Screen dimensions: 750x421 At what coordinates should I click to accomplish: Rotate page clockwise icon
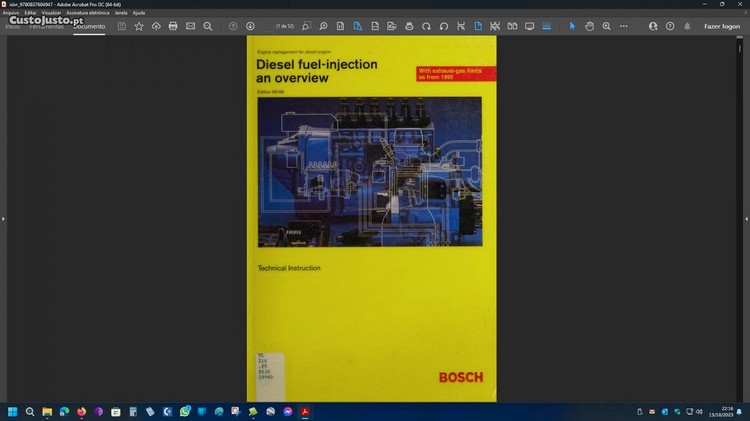coord(426,26)
